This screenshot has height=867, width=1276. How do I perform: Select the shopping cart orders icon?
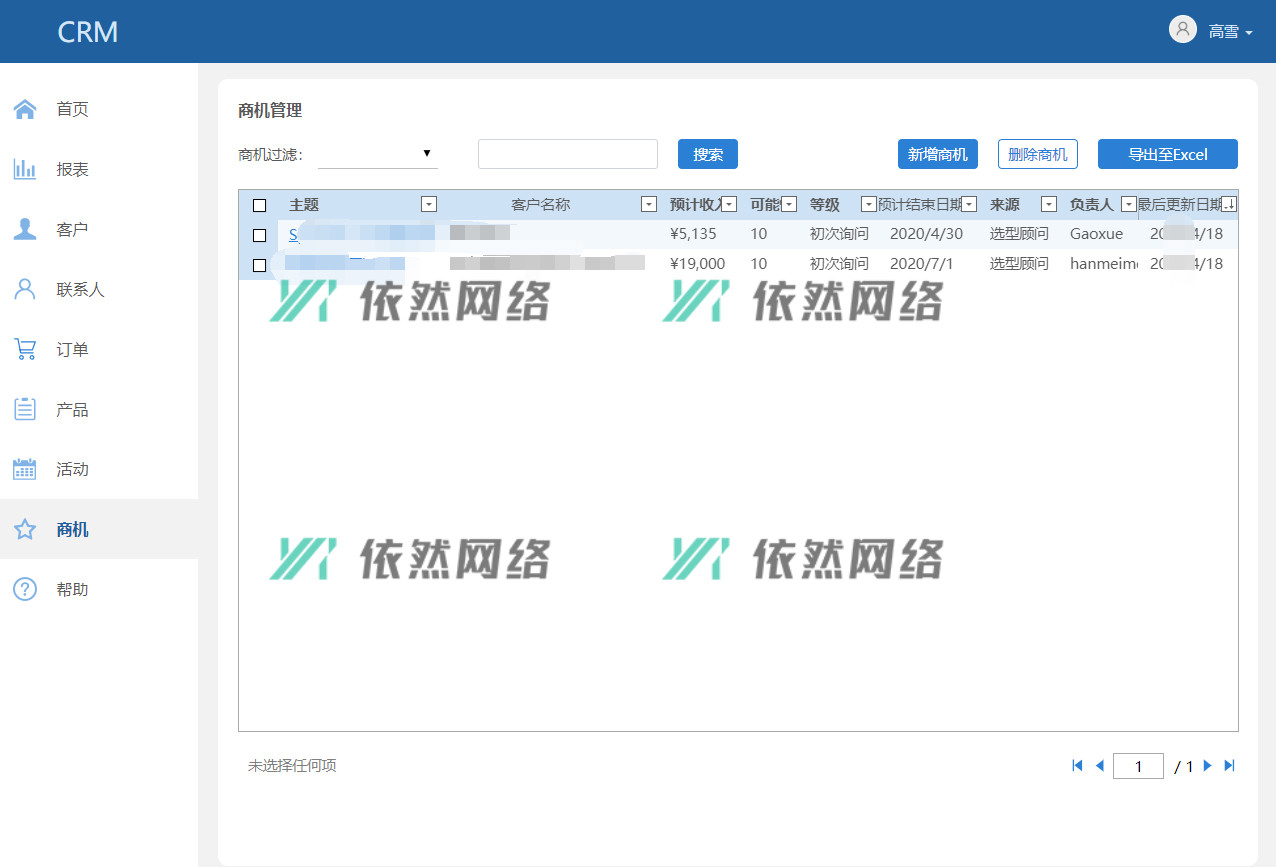click(x=25, y=349)
